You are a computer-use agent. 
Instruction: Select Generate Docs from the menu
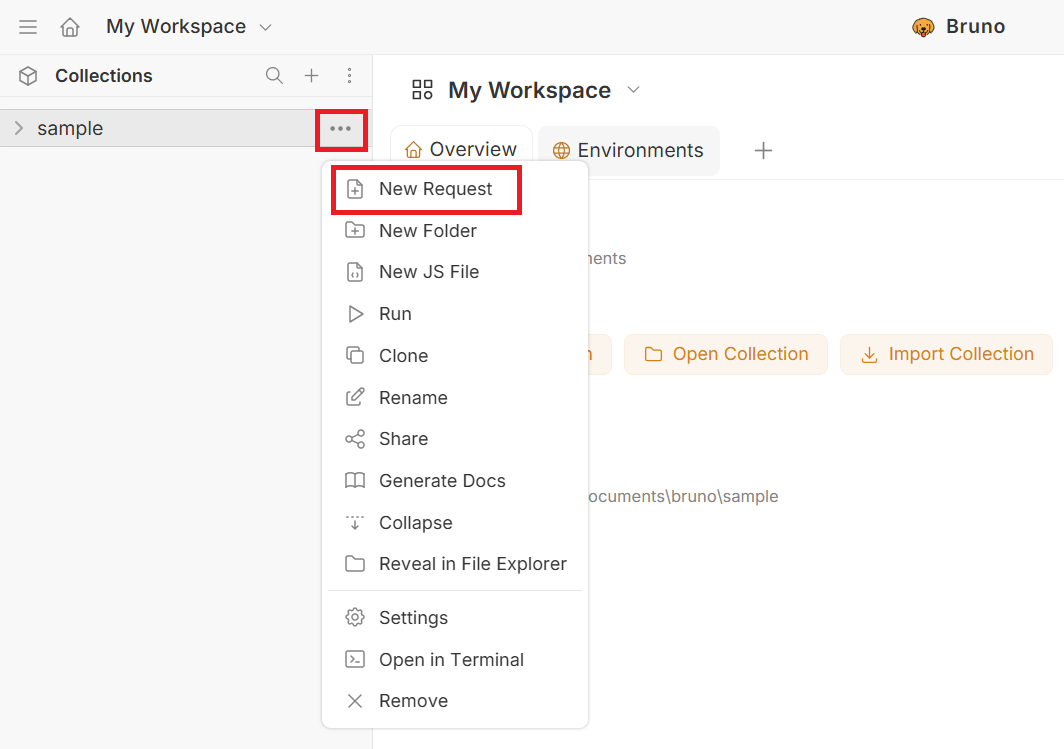pyautogui.click(x=442, y=481)
